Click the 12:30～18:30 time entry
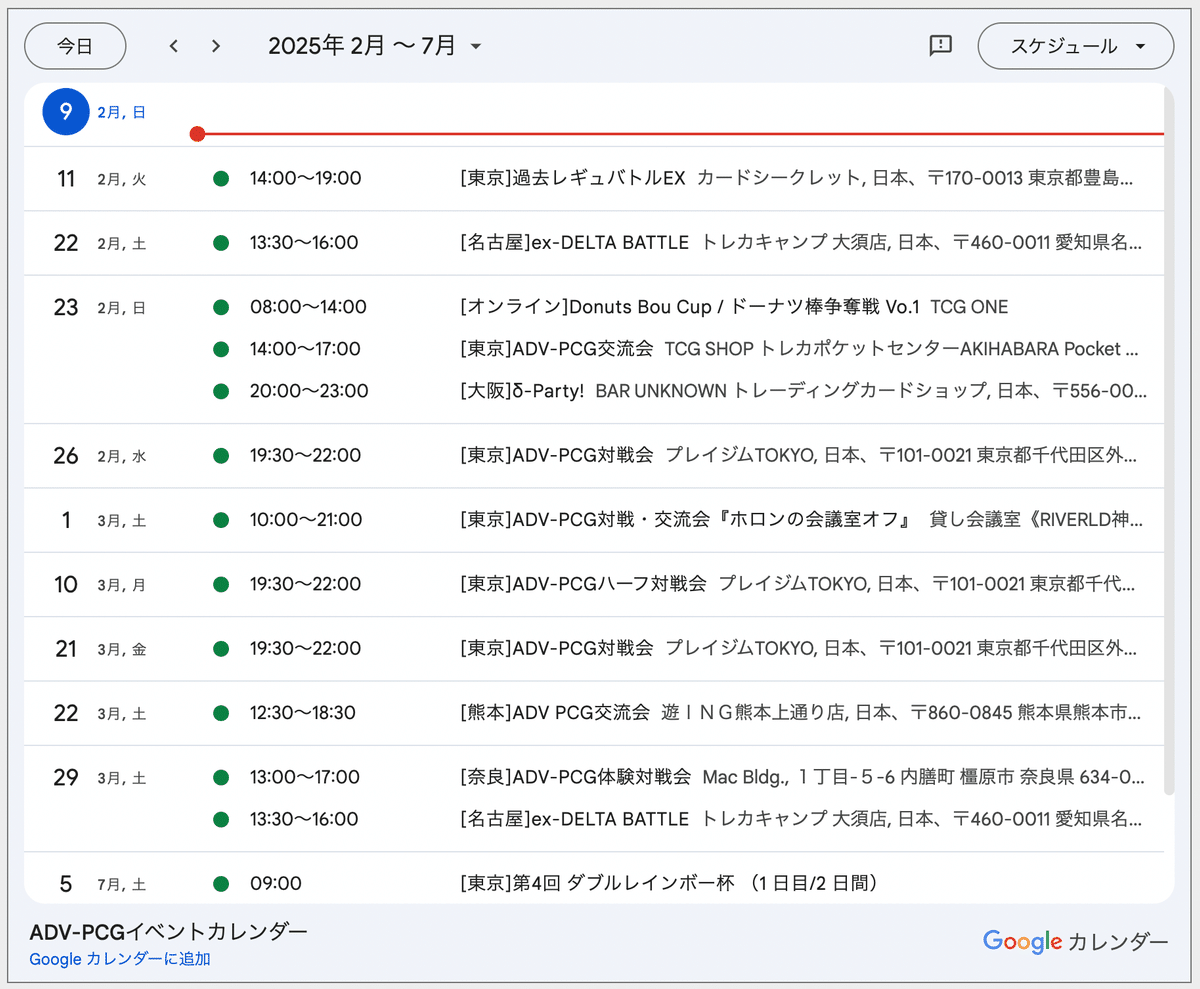 coord(303,713)
